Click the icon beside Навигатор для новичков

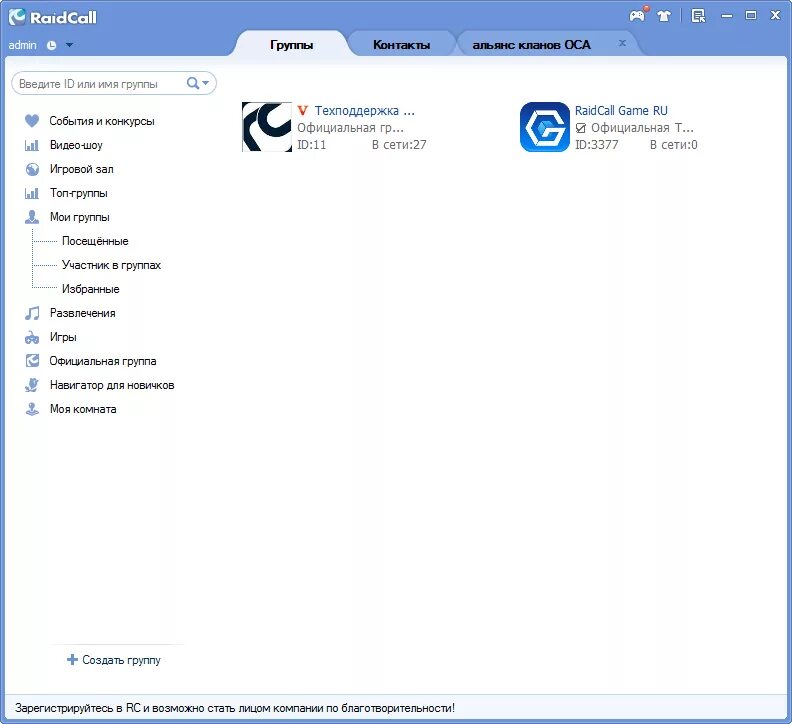tap(32, 385)
